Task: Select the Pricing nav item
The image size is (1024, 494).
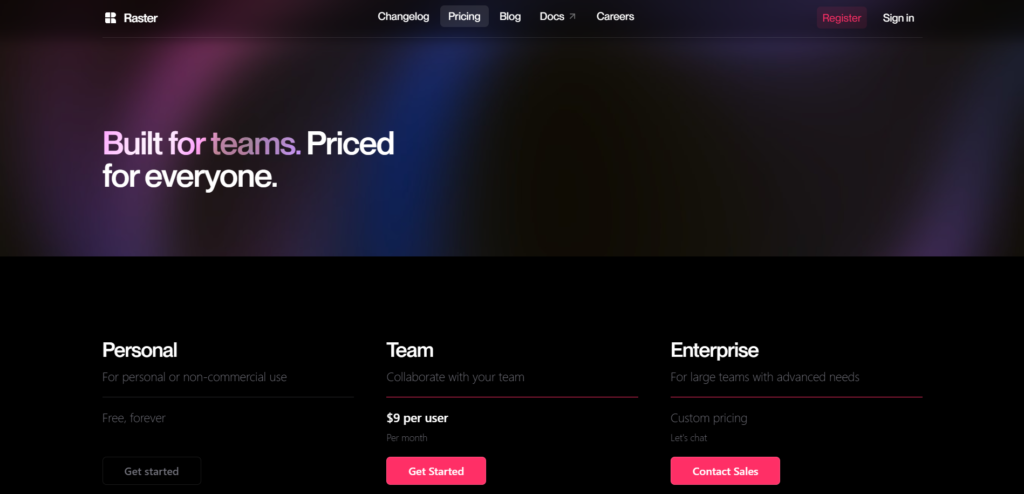Action: pos(464,17)
